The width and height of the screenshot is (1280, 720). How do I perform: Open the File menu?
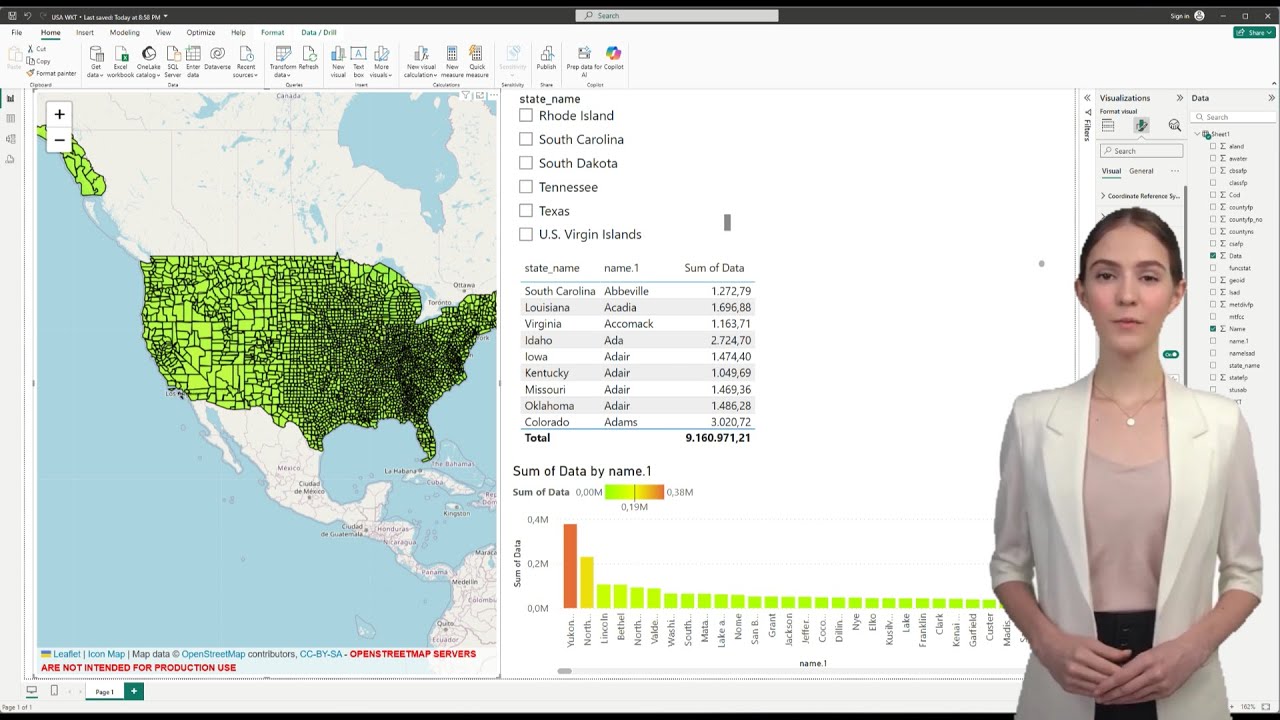tap(16, 32)
